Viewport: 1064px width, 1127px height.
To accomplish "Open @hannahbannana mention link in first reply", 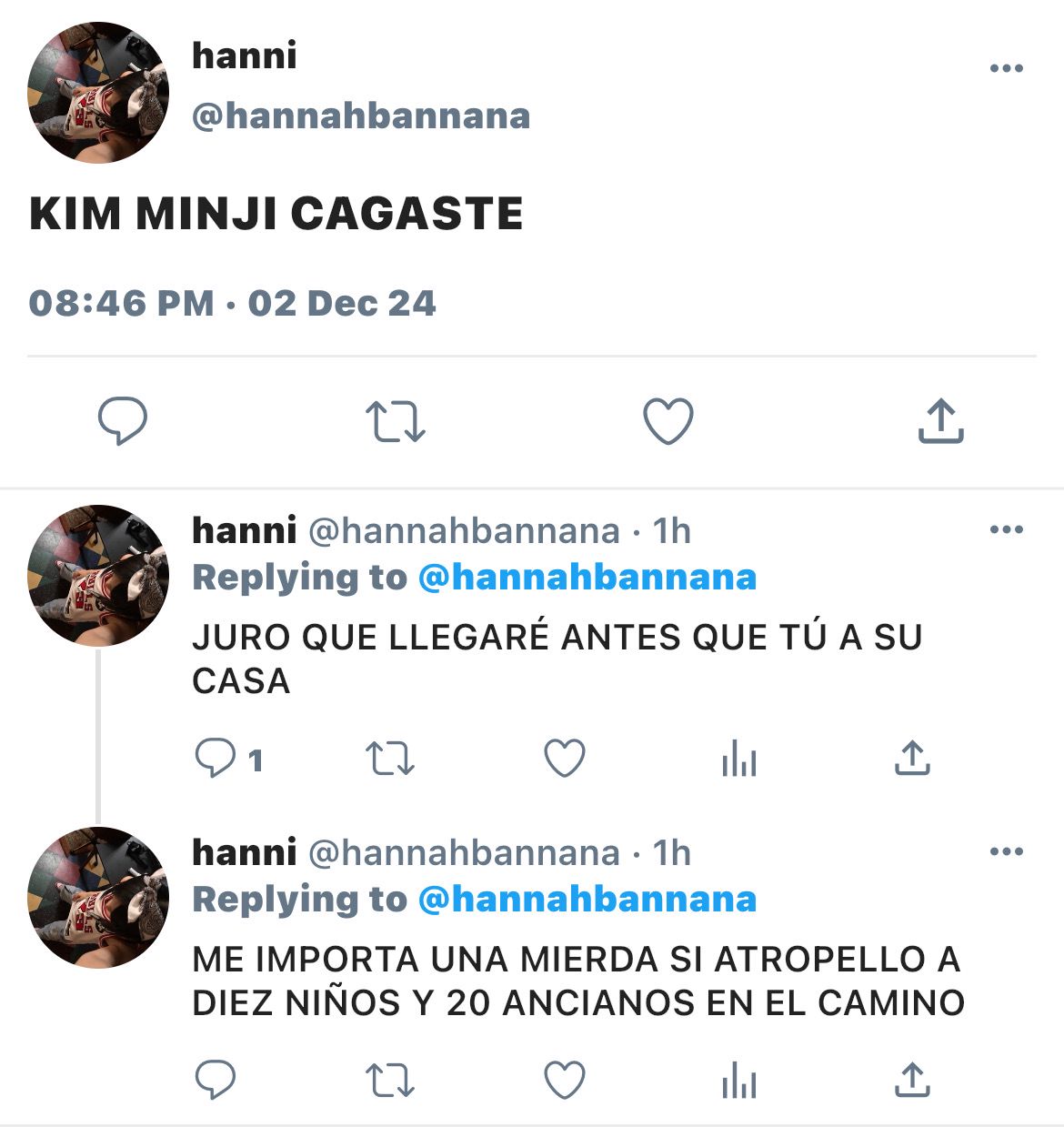I will coord(587,578).
